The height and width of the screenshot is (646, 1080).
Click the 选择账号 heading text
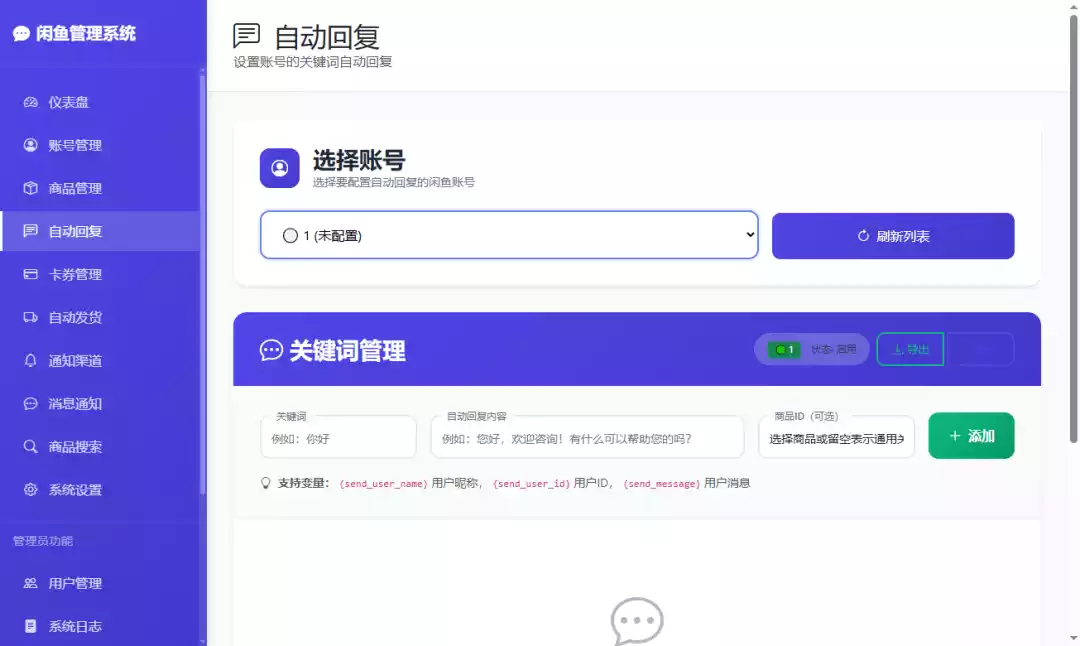pyautogui.click(x=359, y=160)
